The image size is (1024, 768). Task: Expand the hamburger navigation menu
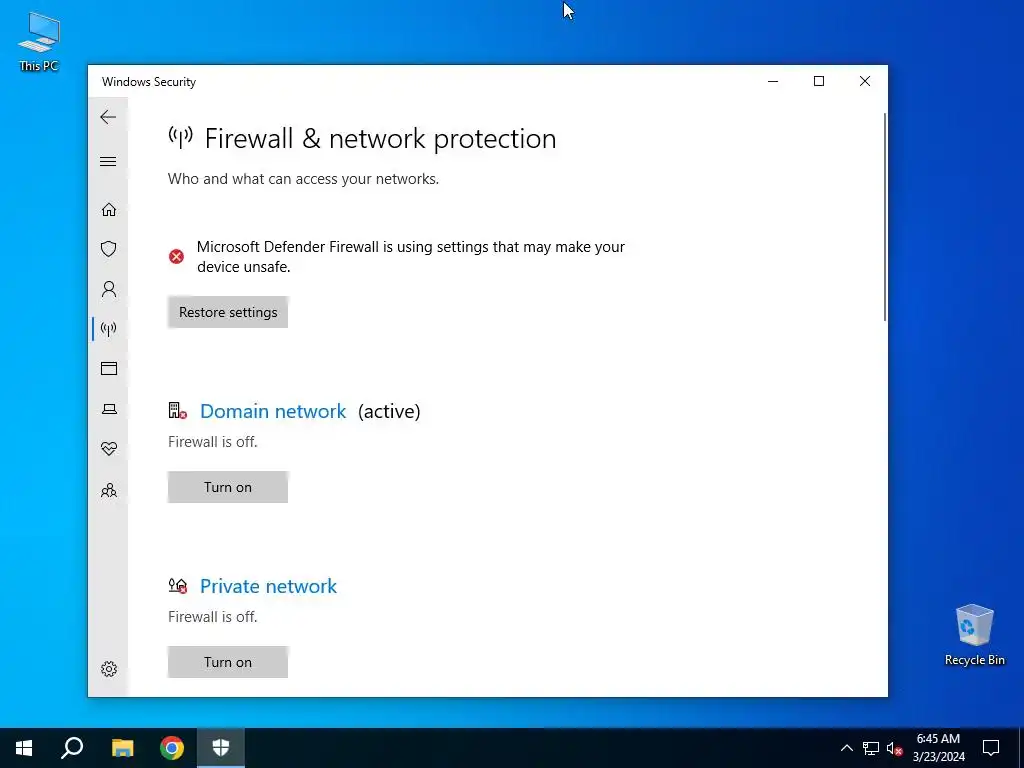click(108, 161)
